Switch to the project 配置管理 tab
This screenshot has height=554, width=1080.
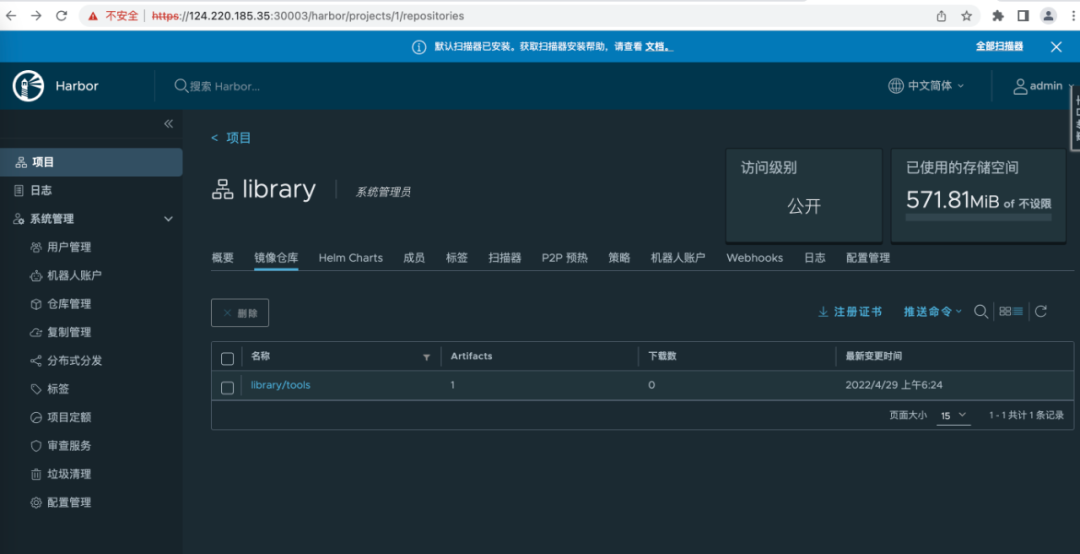pos(868,258)
